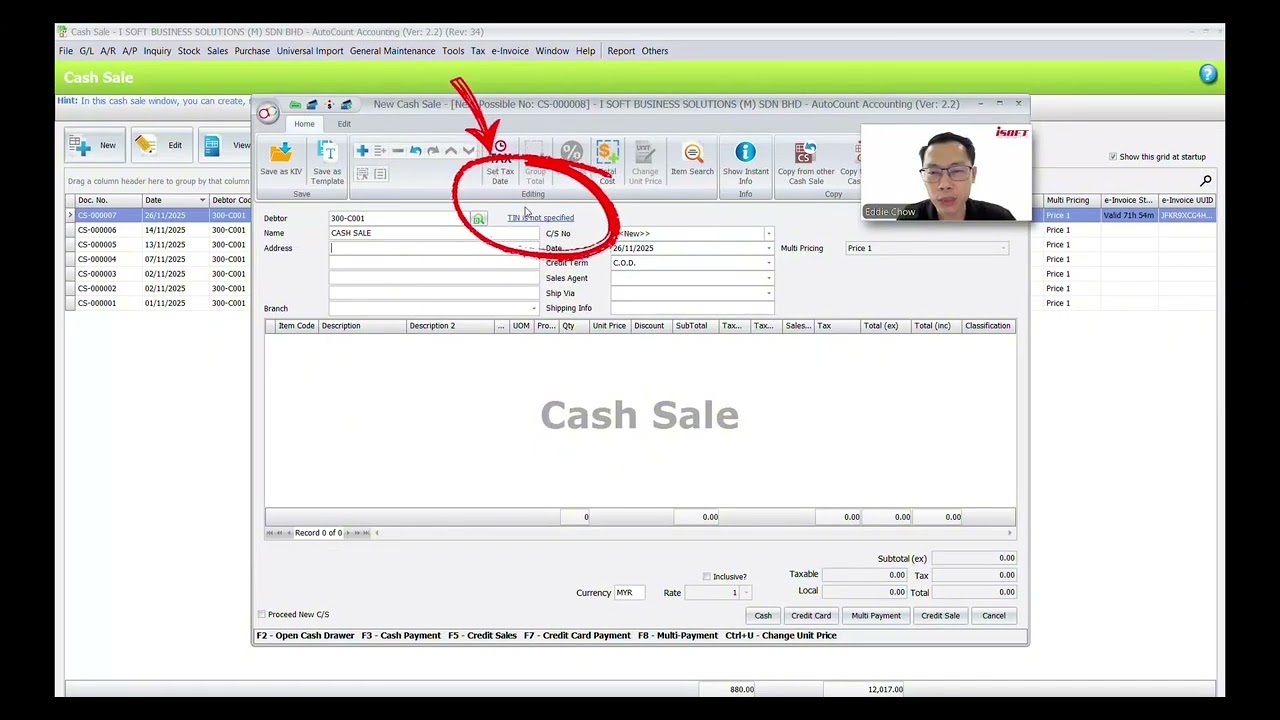
Task: Click the first quick access toolbar icon
Action: click(x=295, y=104)
